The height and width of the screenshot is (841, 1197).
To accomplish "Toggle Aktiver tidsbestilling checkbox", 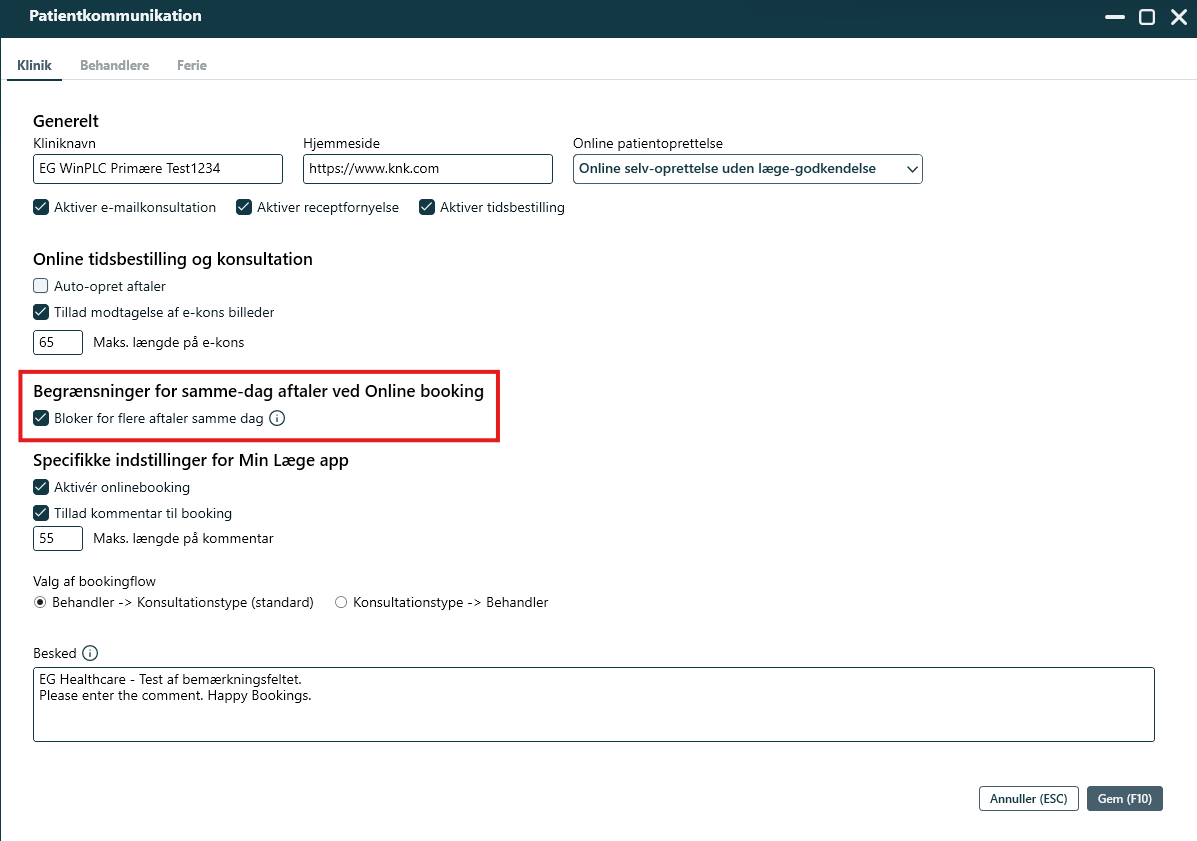I will pyautogui.click(x=427, y=207).
